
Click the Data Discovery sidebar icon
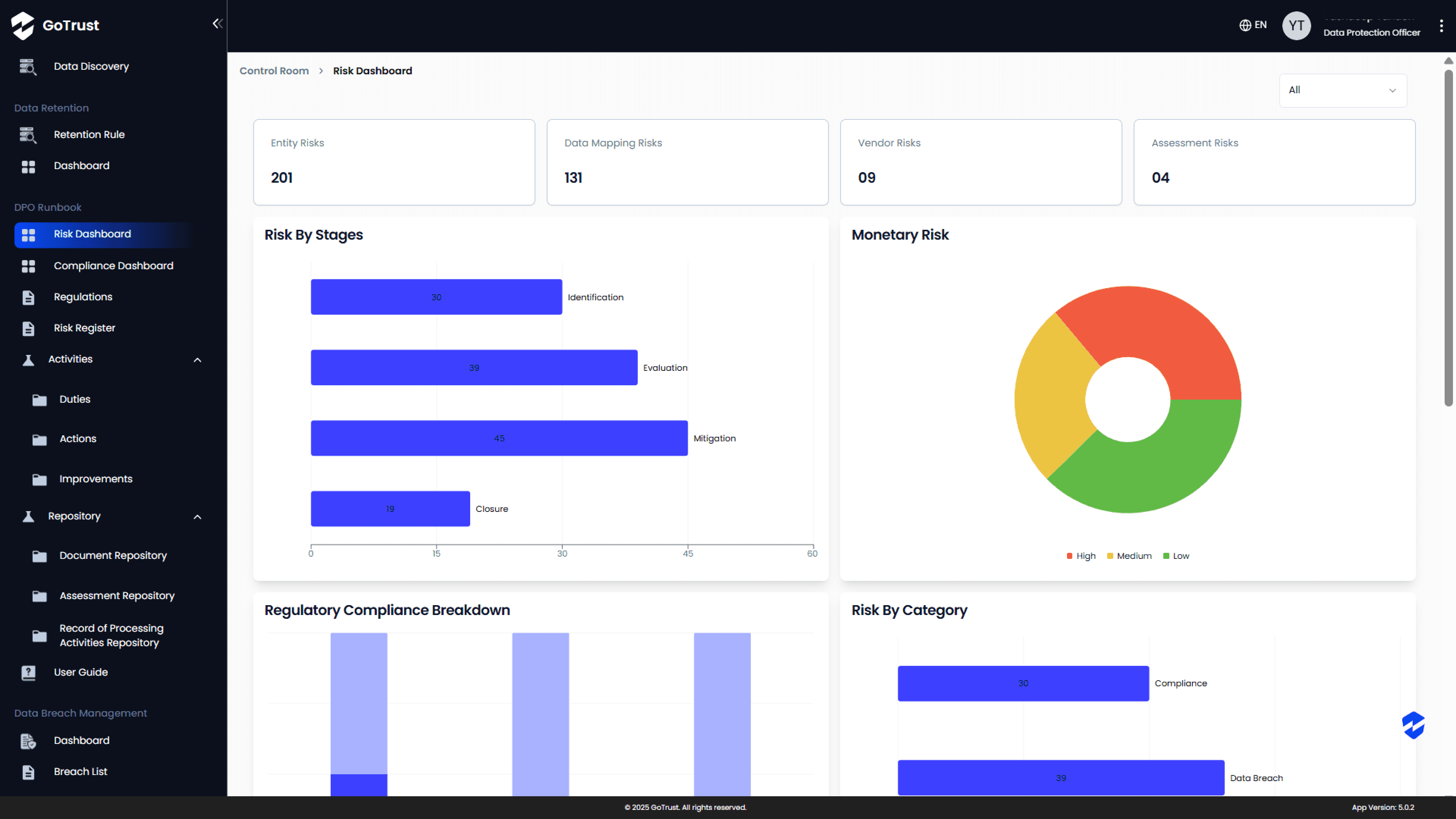pyautogui.click(x=28, y=67)
